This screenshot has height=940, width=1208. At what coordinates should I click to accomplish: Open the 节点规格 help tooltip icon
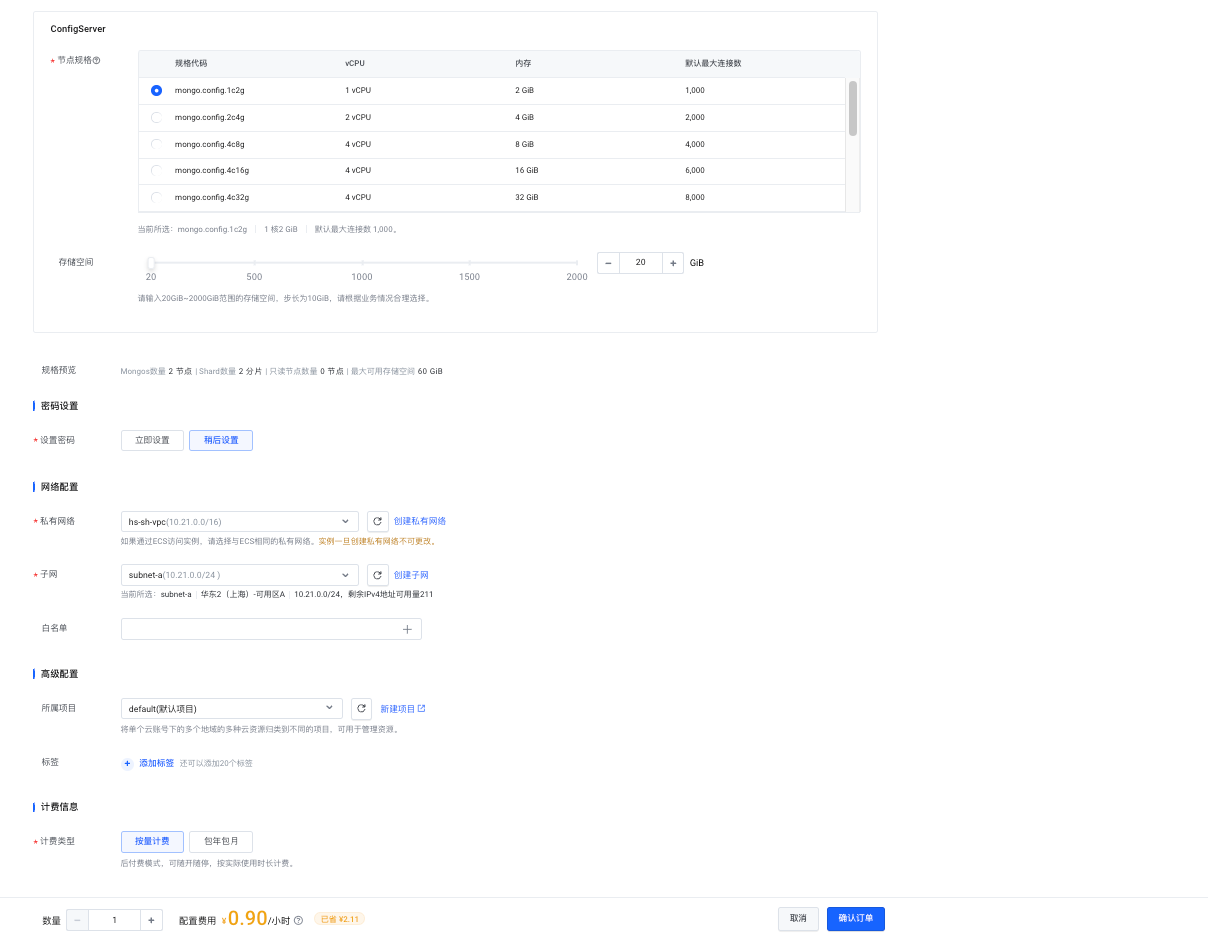tap(95, 60)
